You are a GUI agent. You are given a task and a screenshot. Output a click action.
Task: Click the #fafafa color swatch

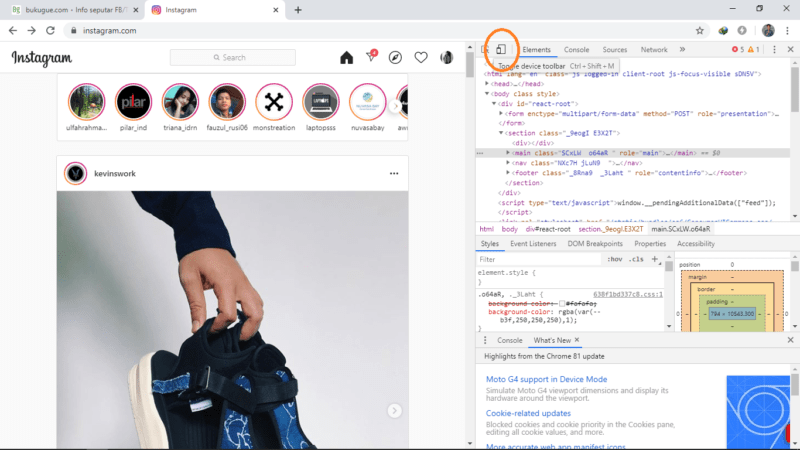coord(562,304)
